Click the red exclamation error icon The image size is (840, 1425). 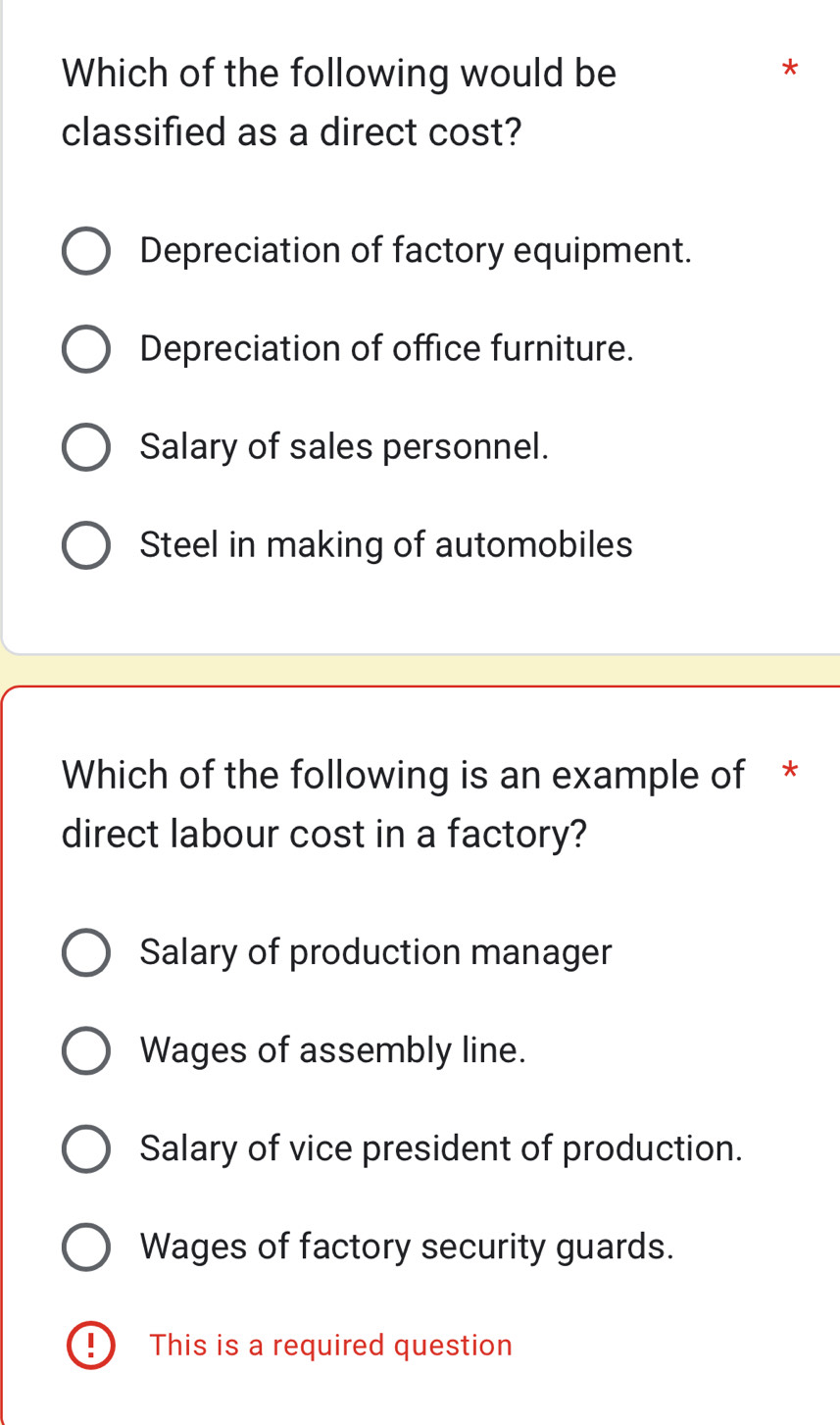90,1345
